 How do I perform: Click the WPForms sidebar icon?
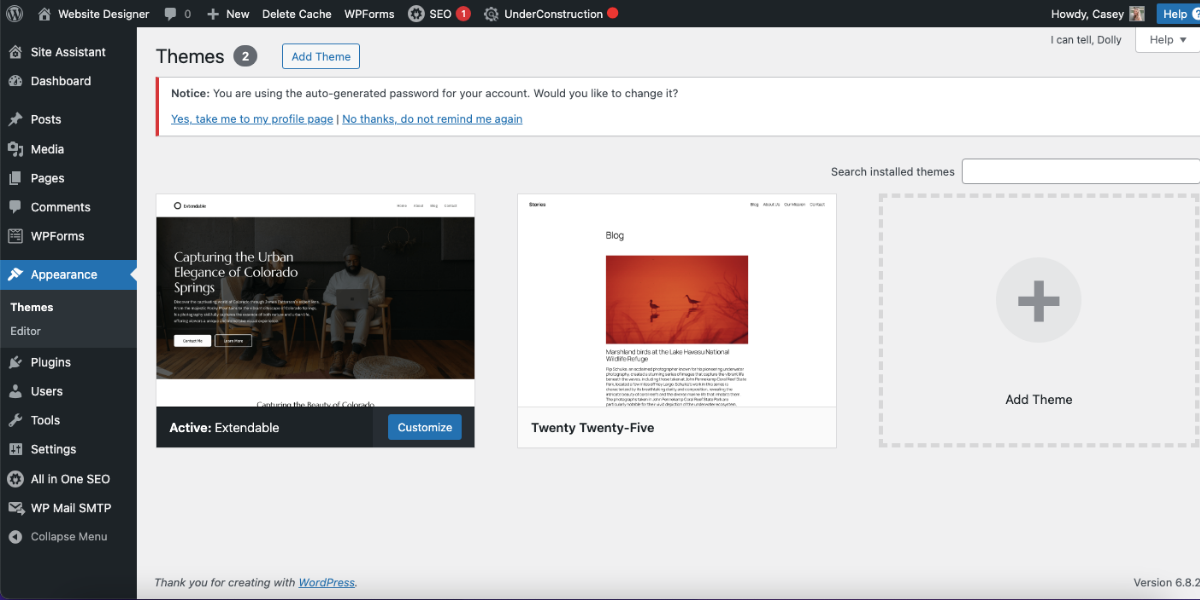15,236
